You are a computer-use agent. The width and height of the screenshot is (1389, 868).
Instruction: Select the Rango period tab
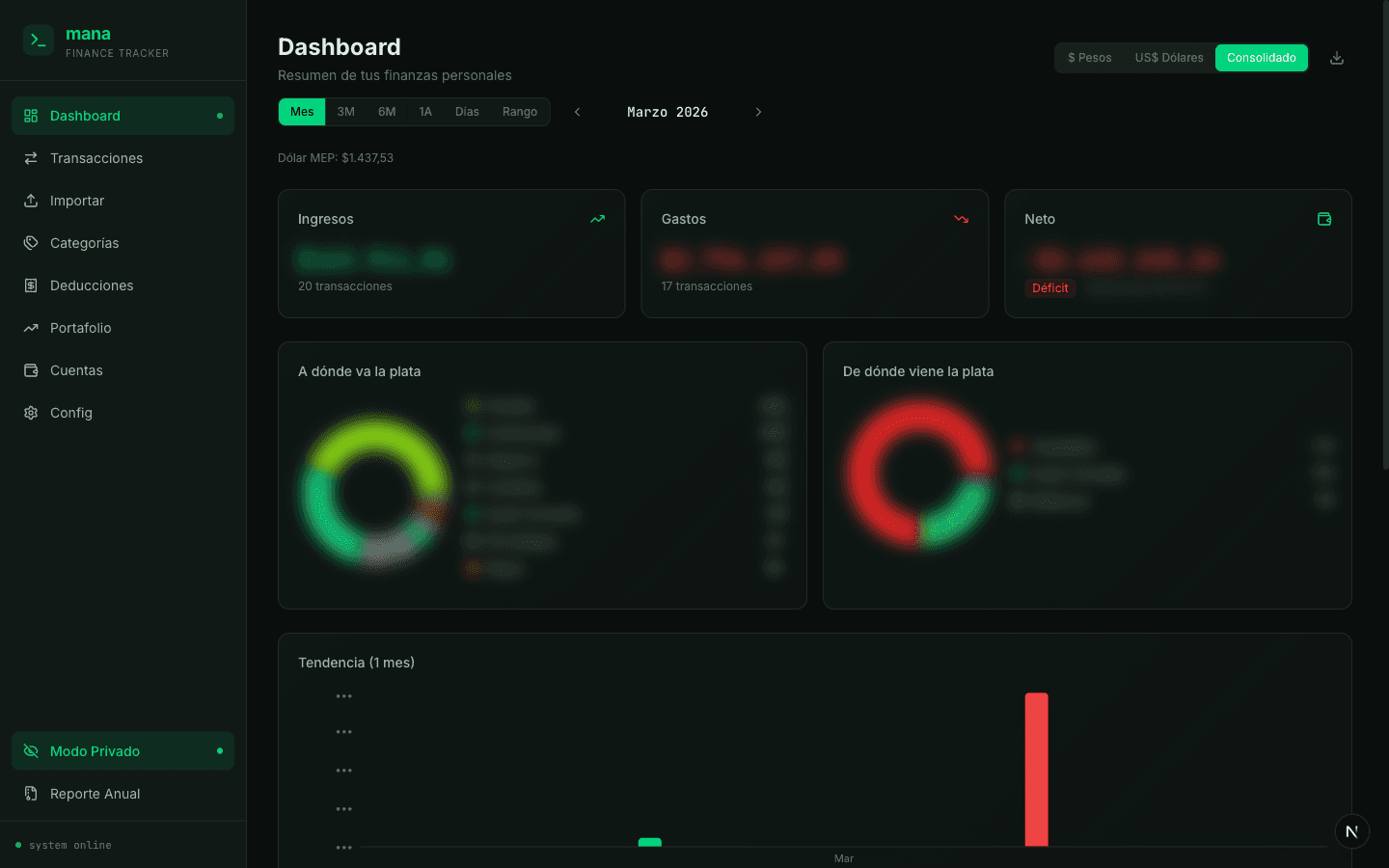[520, 111]
